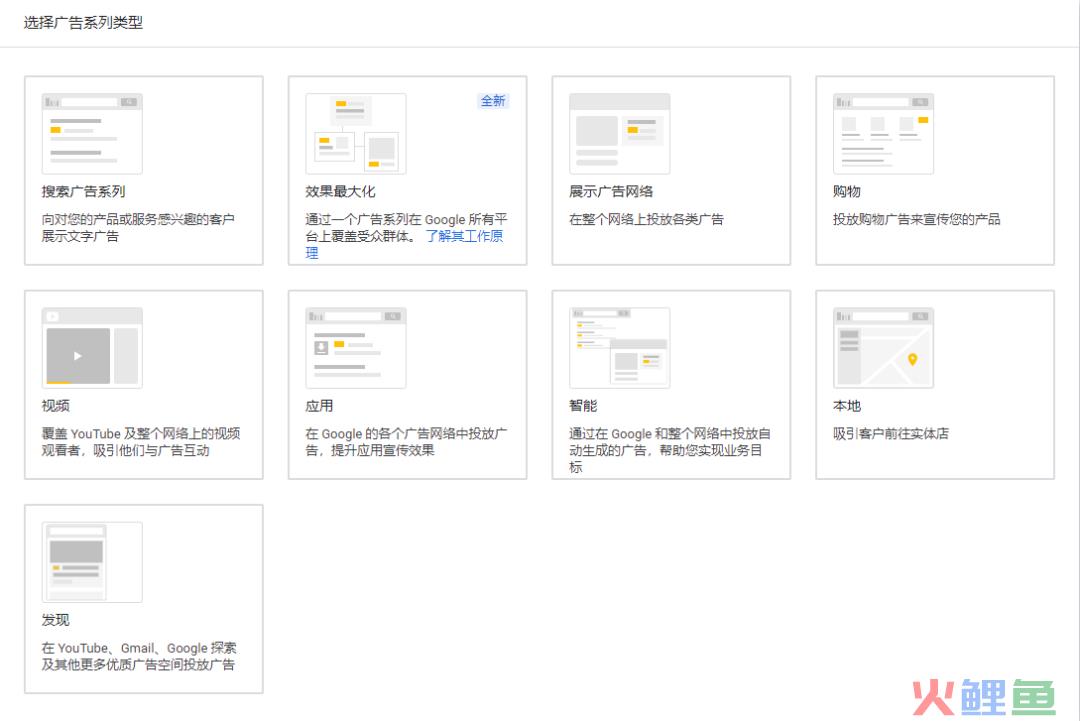This screenshot has width=1080, height=721.
Task: Select the 发现 illustration icon
Action: (92, 562)
